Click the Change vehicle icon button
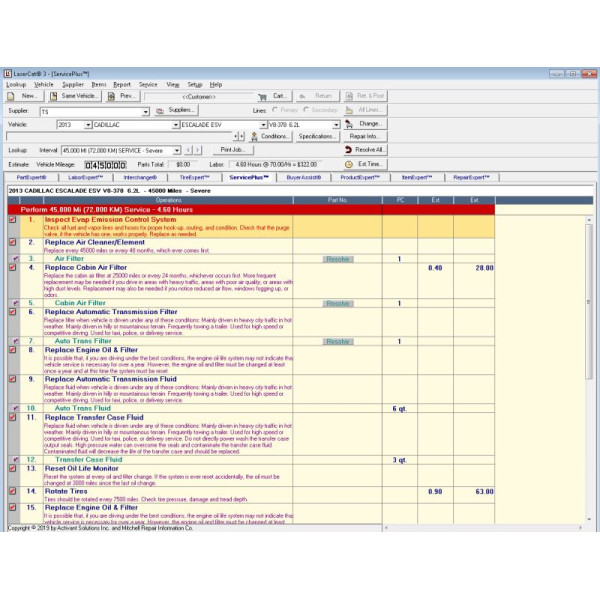The width and height of the screenshot is (600, 600). 350,124
